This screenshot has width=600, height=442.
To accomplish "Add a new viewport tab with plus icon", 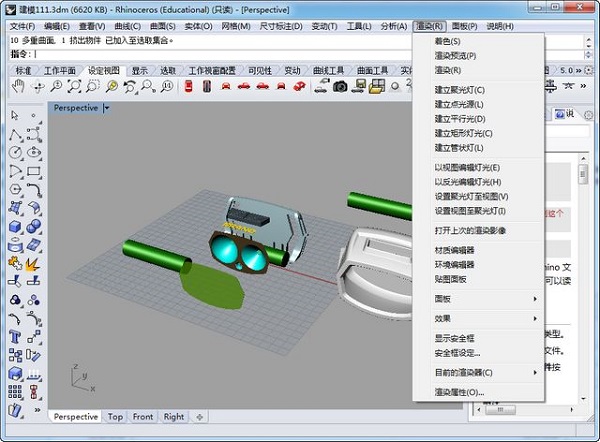I will 199,417.
